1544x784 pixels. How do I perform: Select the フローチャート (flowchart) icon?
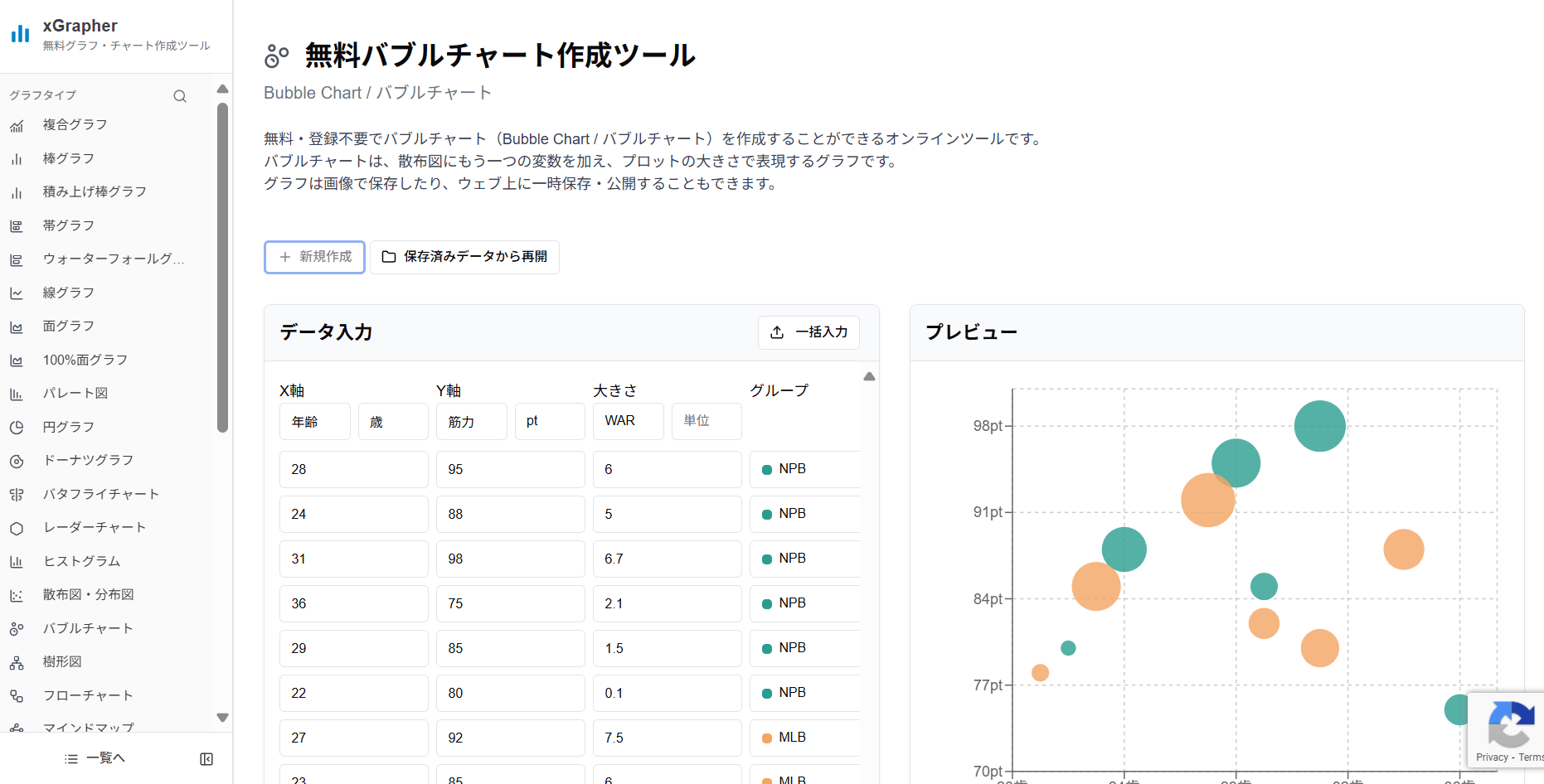point(17,694)
